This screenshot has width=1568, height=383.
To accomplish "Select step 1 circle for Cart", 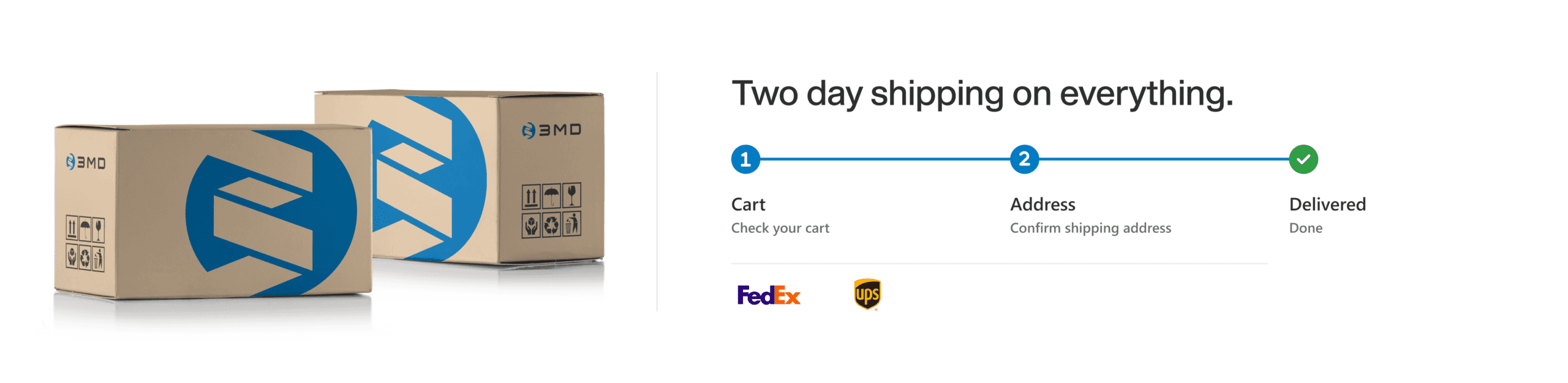I will (x=745, y=159).
